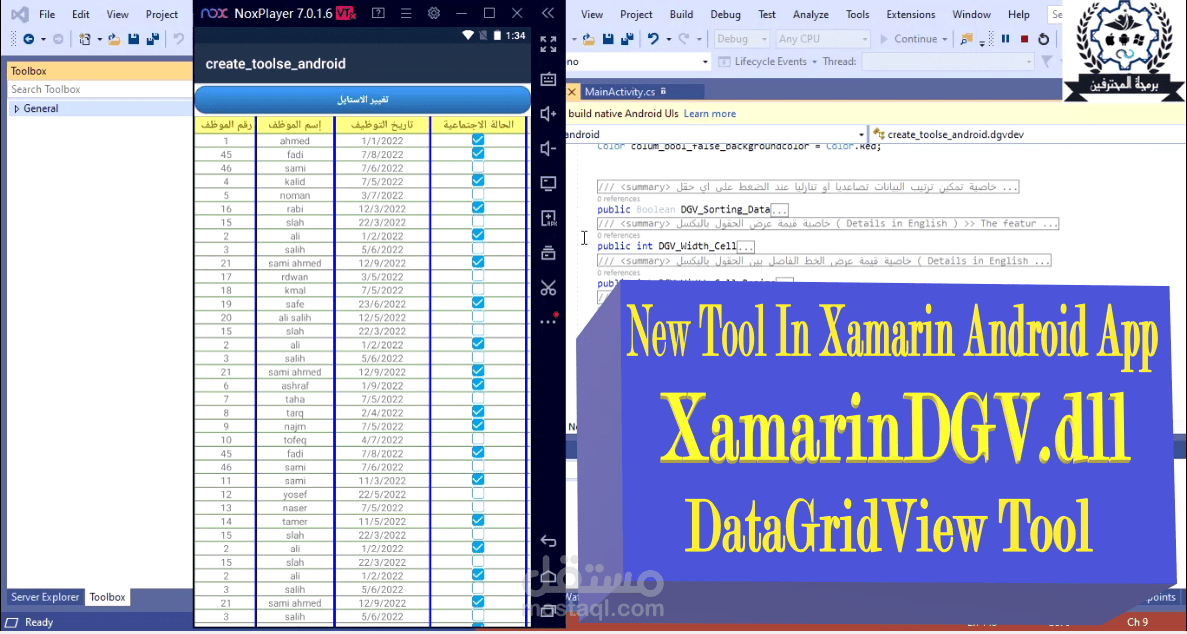
Task: Open the Any CPU platform dropdown
Action: coord(822,38)
